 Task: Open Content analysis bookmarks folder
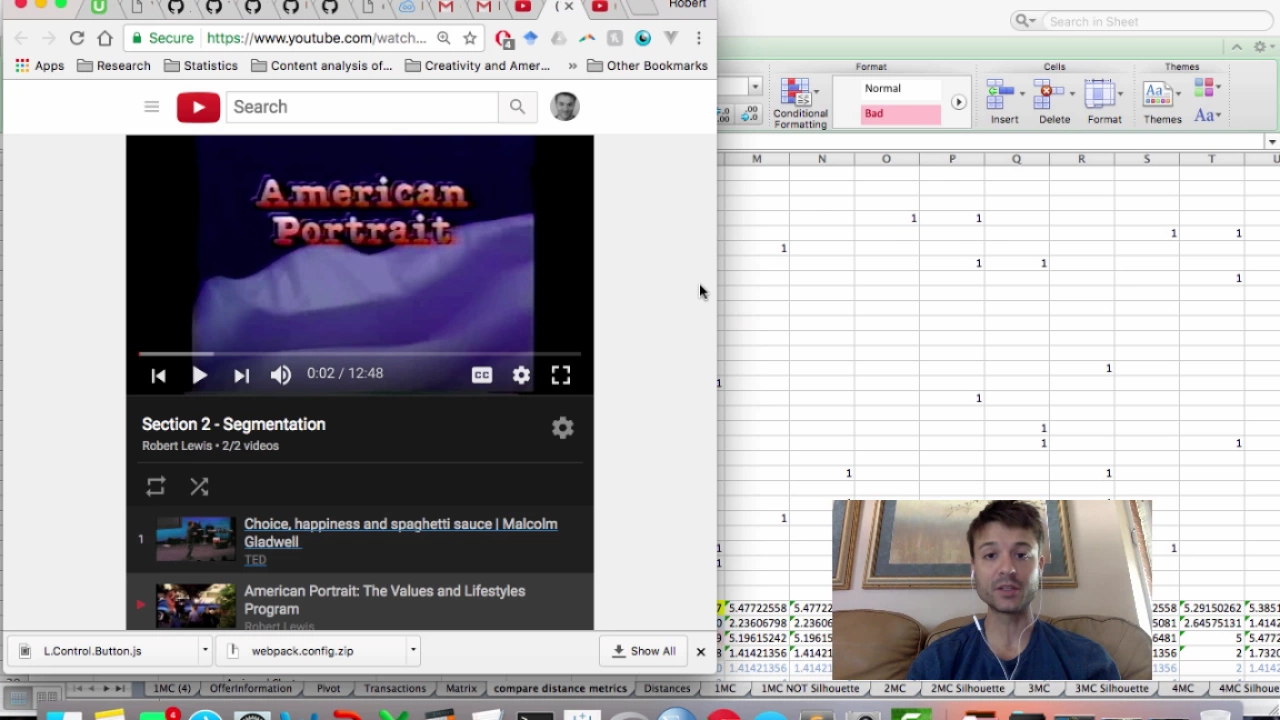[x=322, y=66]
